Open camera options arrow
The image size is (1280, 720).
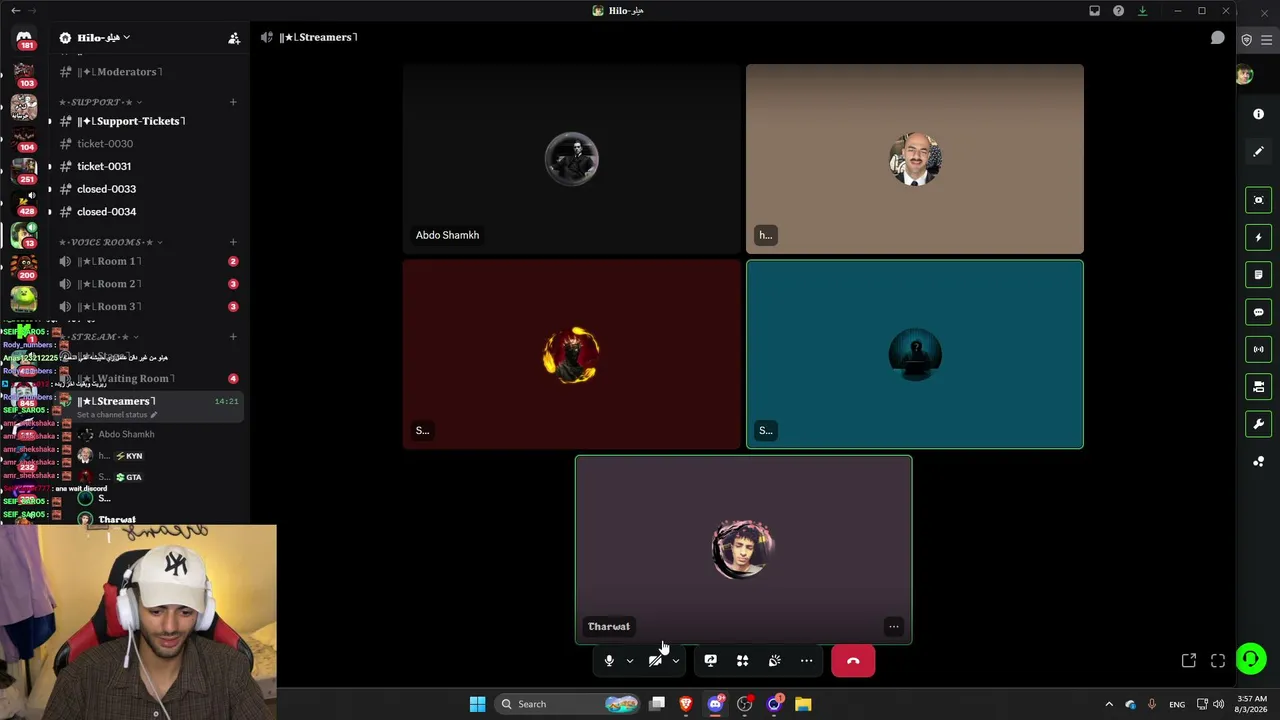676,661
